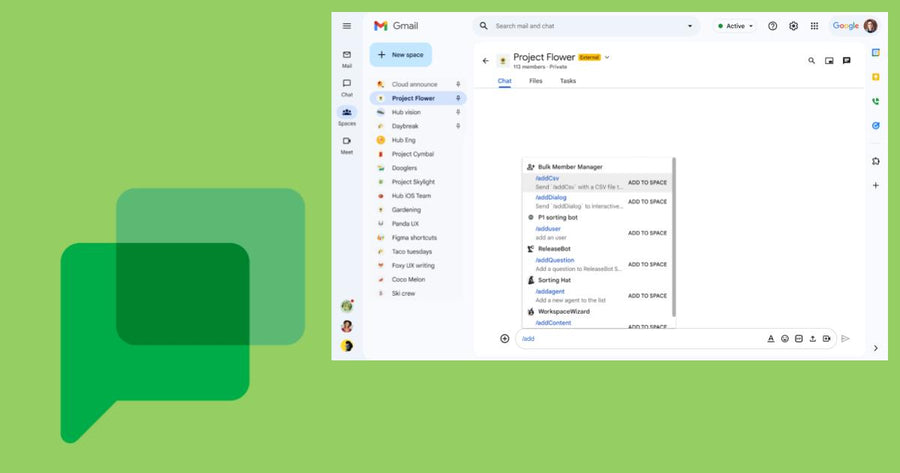Open Chat in the left rail

point(347,87)
